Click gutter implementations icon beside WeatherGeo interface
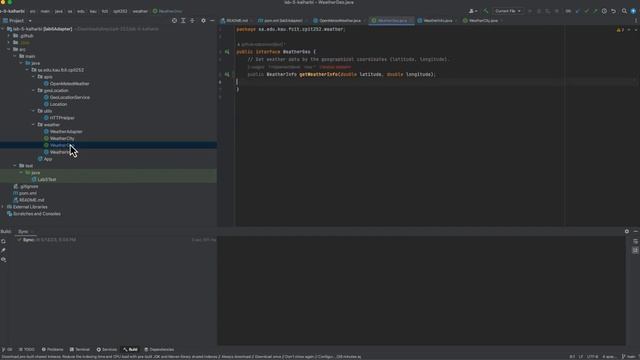 click(227, 52)
